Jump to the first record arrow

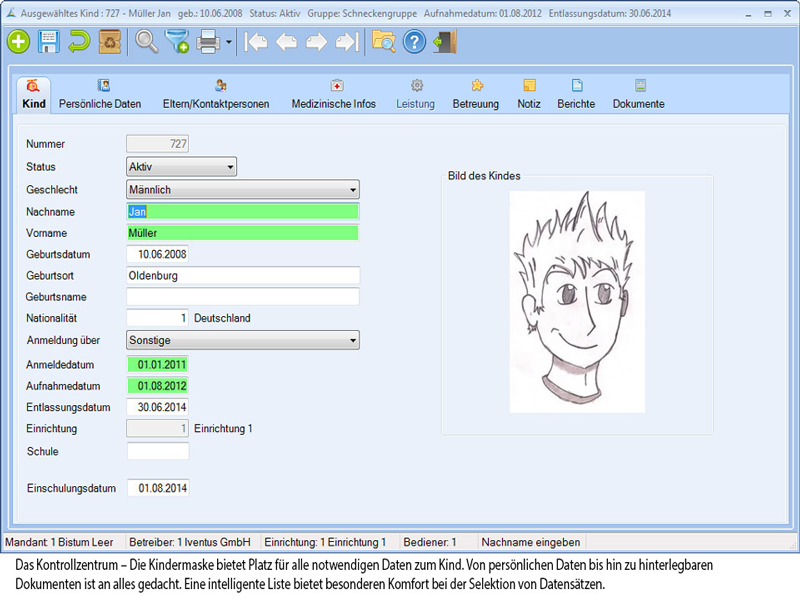(256, 42)
